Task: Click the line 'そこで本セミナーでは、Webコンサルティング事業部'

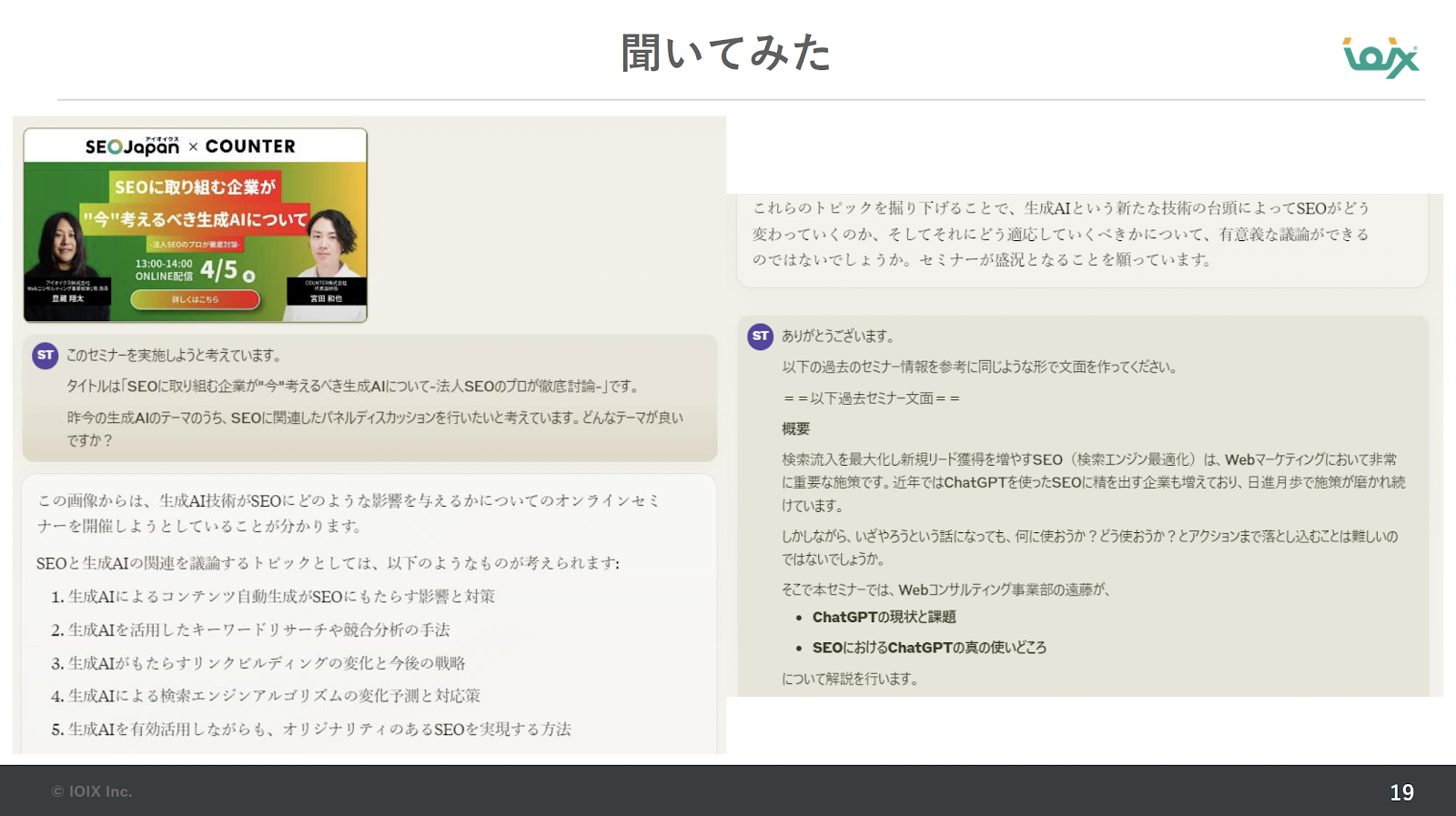Action: 946,589
